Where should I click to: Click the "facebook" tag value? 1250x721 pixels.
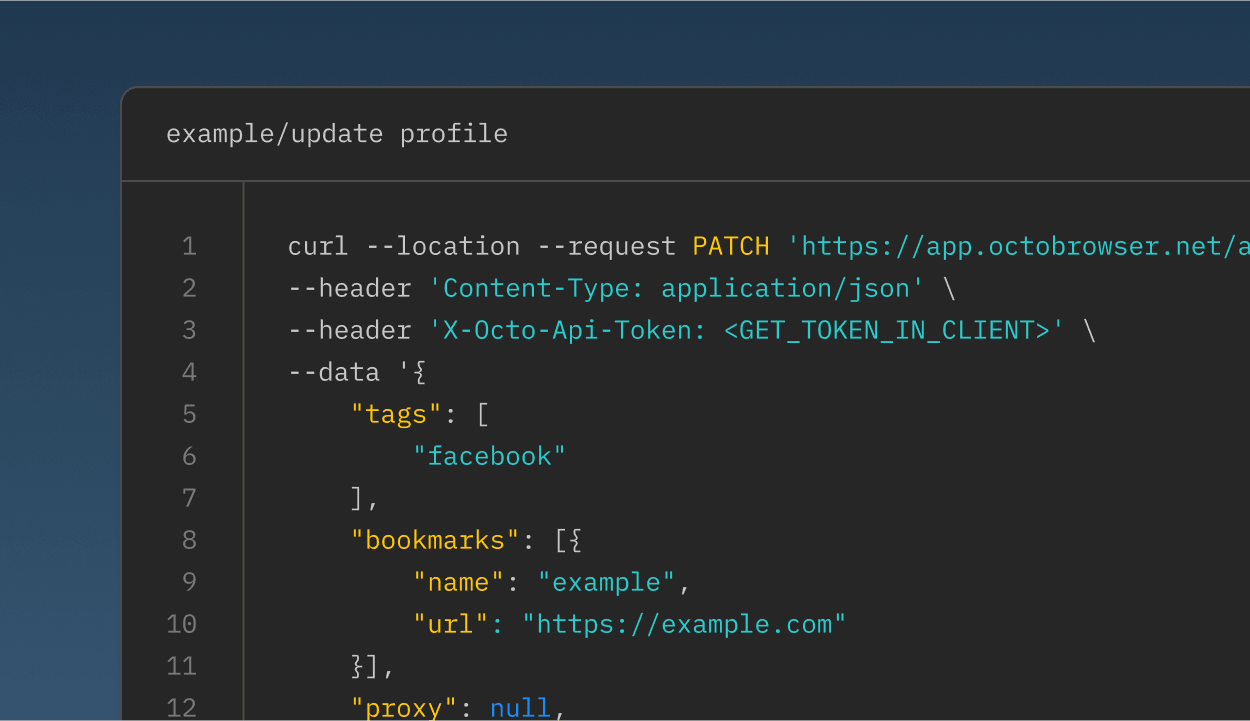(490, 456)
